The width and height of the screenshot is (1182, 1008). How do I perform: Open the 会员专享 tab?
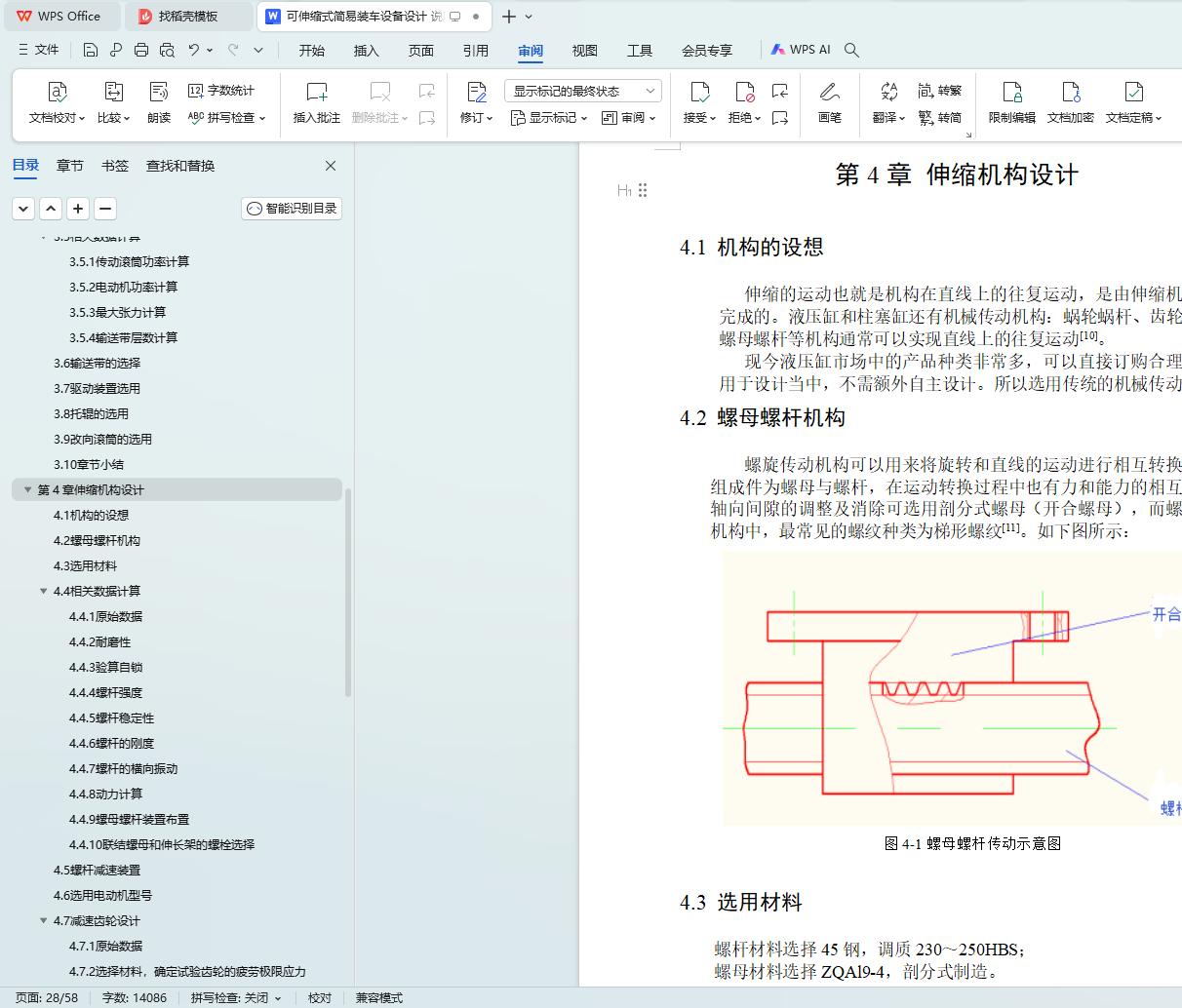pyautogui.click(x=707, y=51)
